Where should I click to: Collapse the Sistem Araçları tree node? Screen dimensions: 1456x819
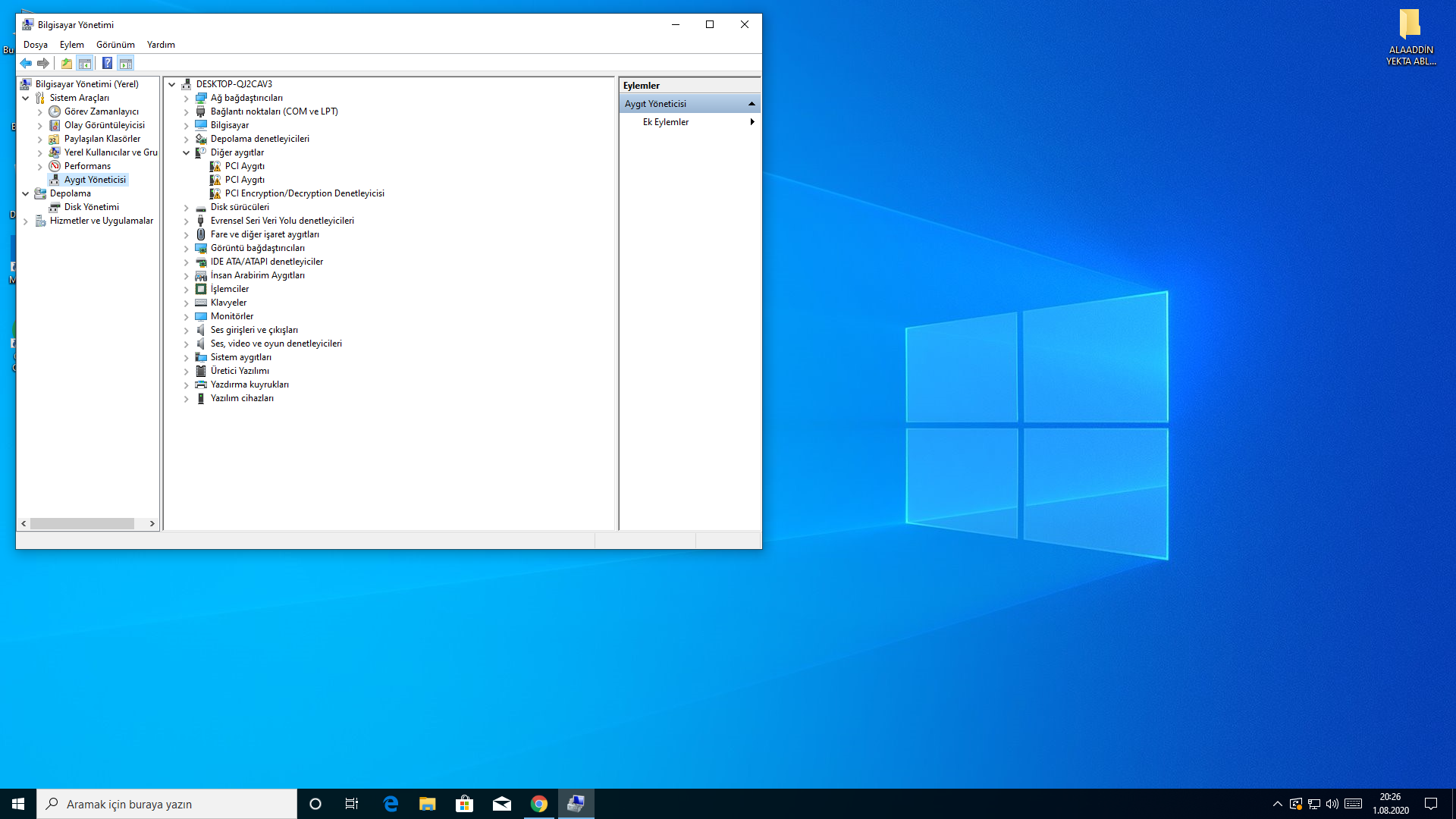25,99
